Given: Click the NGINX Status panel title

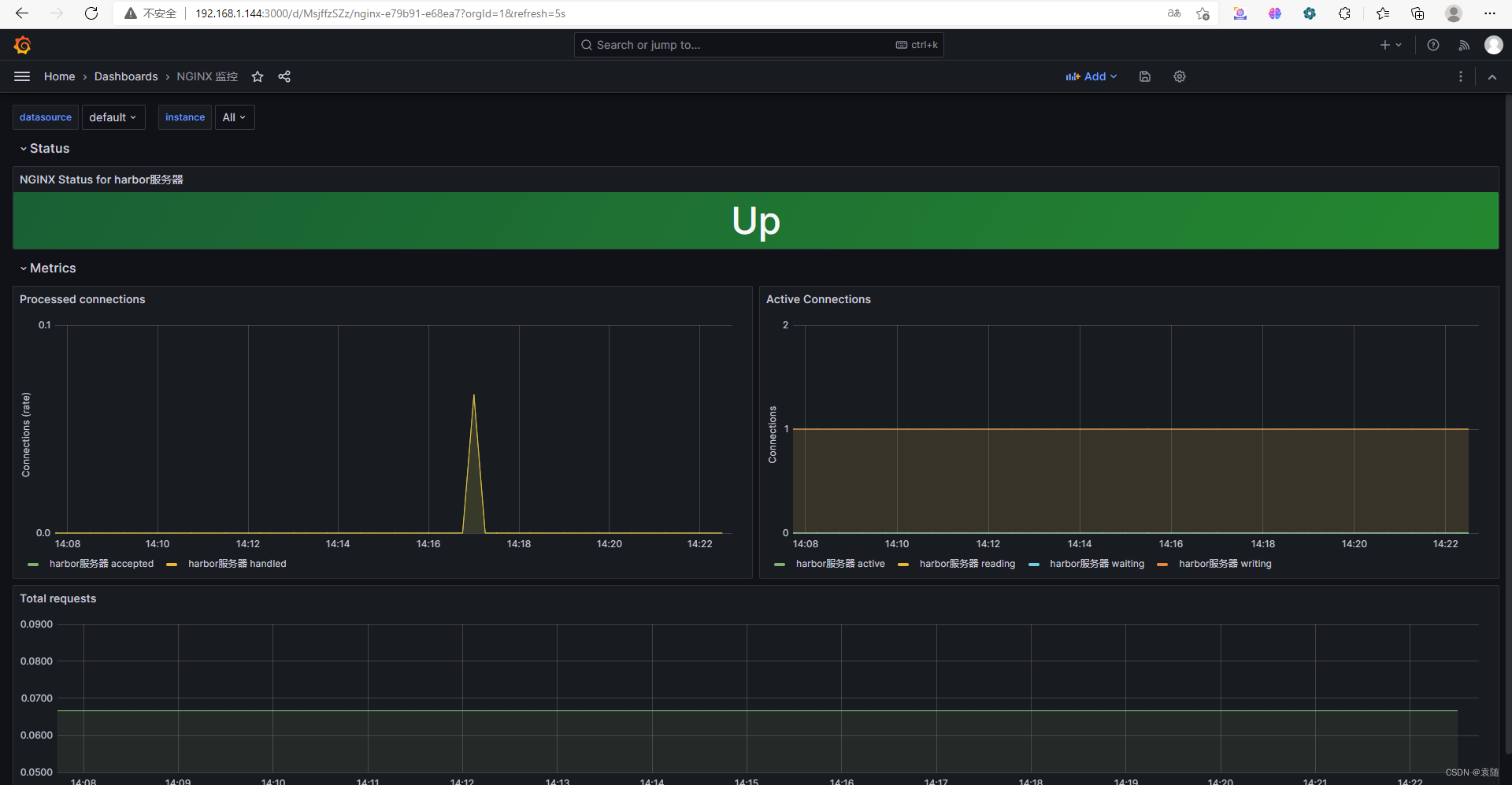Looking at the screenshot, I should coord(102,180).
